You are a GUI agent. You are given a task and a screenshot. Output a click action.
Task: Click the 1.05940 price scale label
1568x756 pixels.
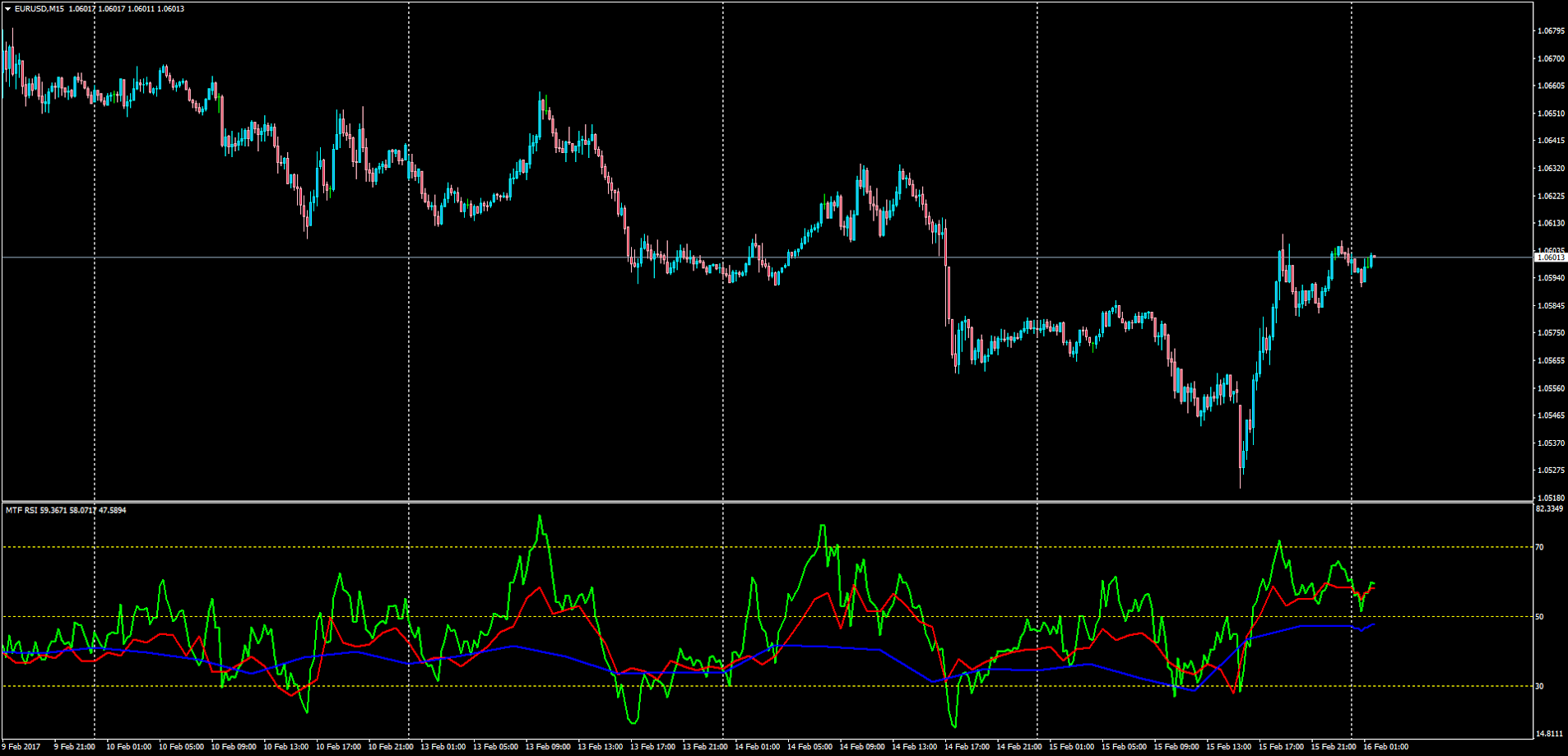point(1551,278)
